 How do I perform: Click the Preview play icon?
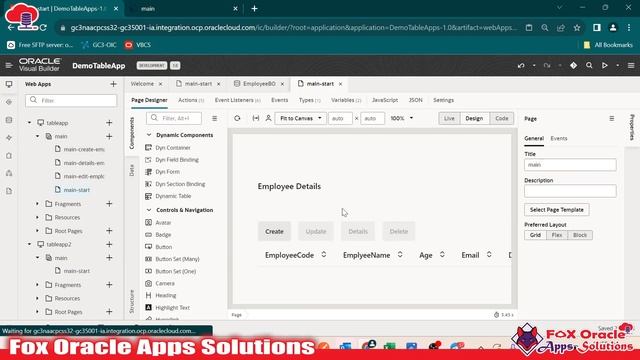pos(605,65)
